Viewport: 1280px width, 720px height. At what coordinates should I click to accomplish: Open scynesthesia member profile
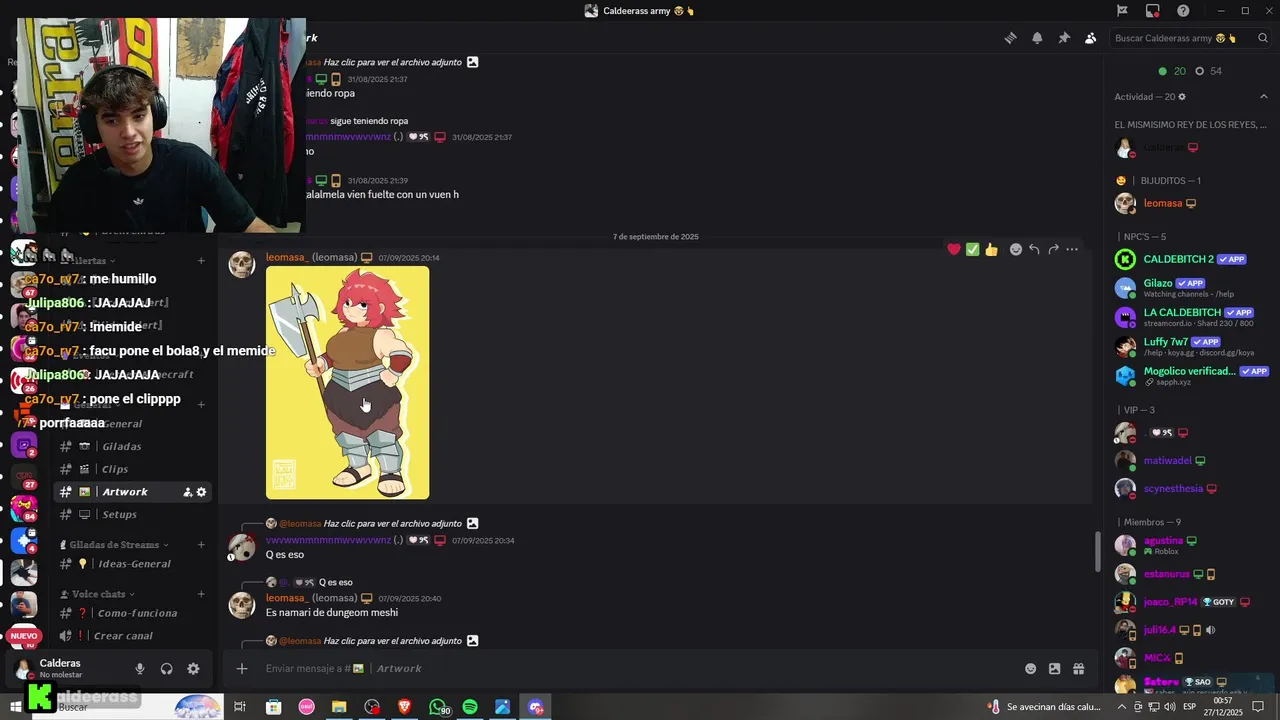tap(1190, 489)
